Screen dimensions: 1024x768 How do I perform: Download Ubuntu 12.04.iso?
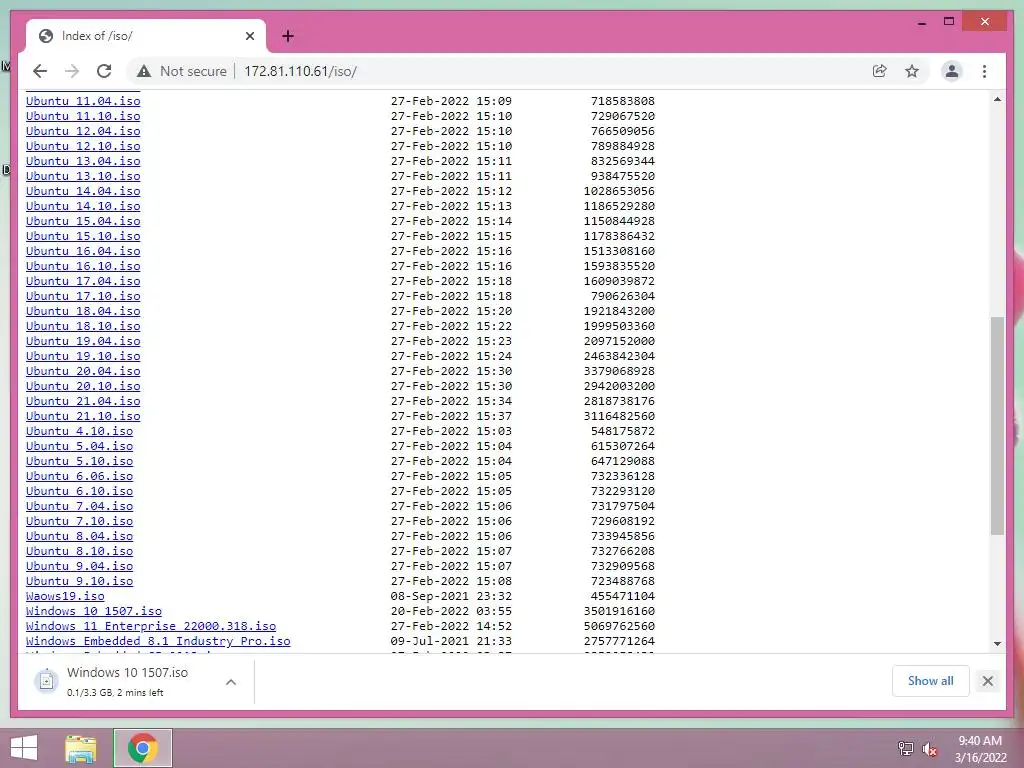click(x=83, y=131)
